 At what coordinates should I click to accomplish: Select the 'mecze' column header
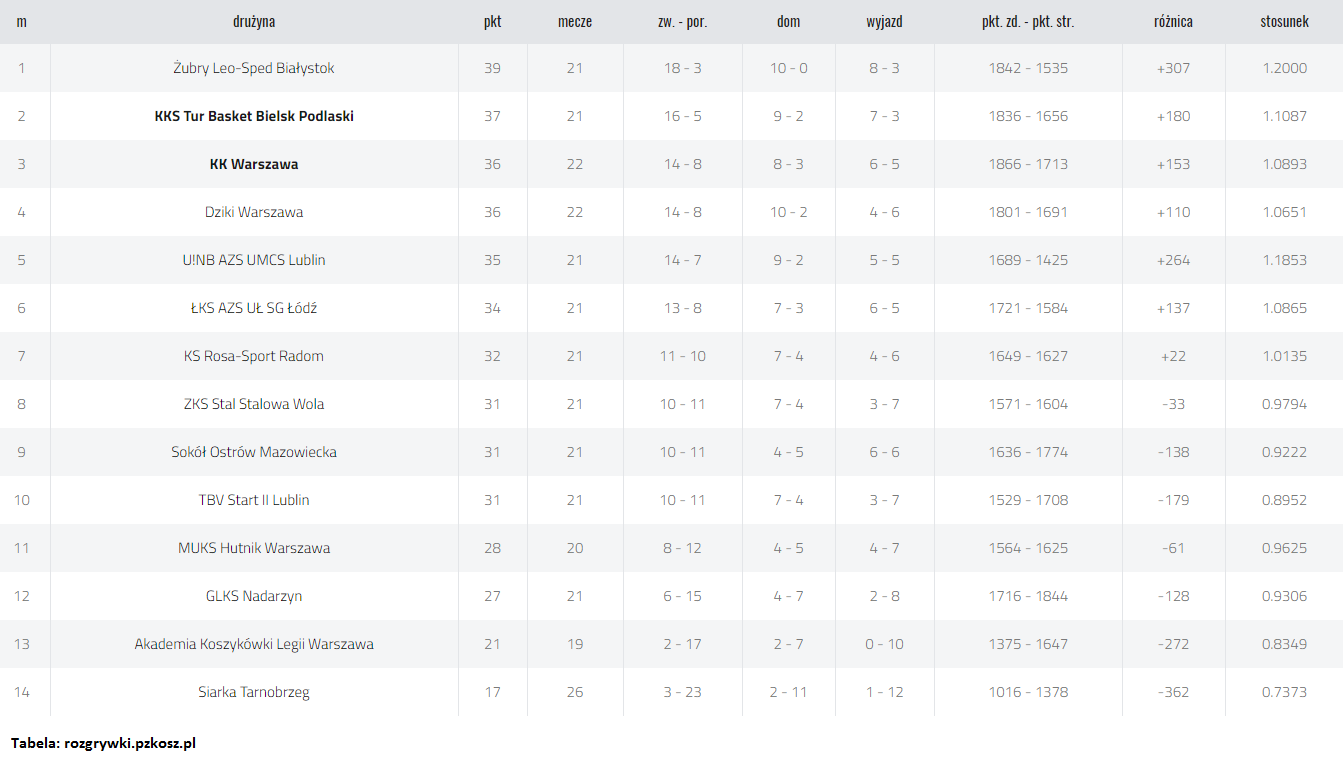575,21
